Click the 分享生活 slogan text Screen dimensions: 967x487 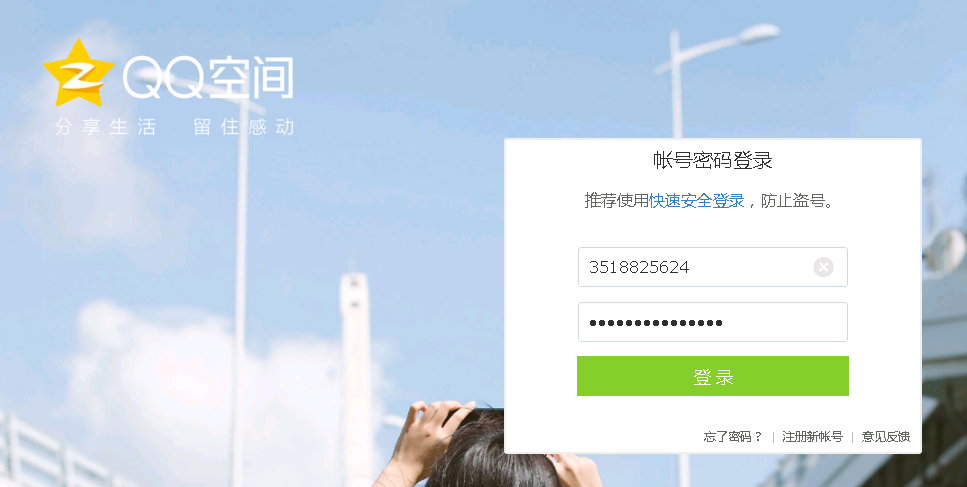pos(105,128)
